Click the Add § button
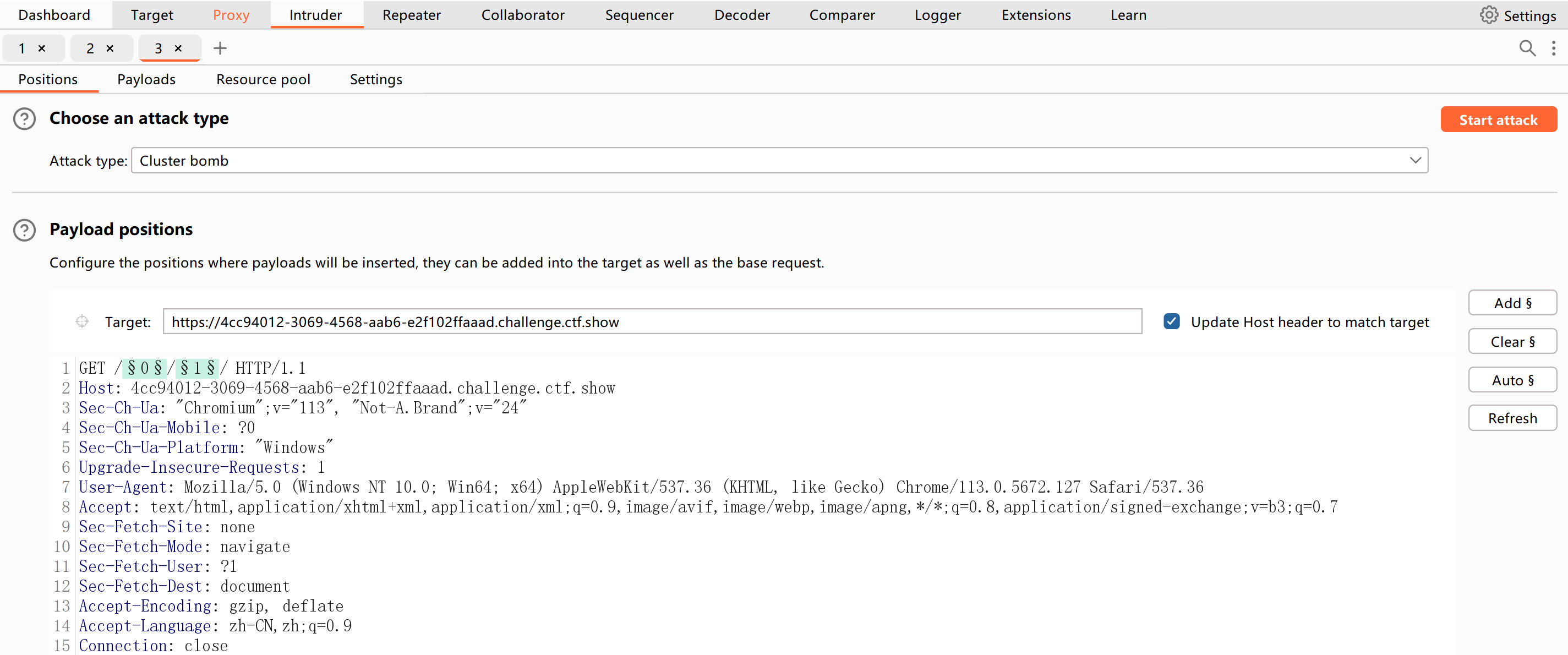Viewport: 1568px width, 655px height. (1512, 303)
